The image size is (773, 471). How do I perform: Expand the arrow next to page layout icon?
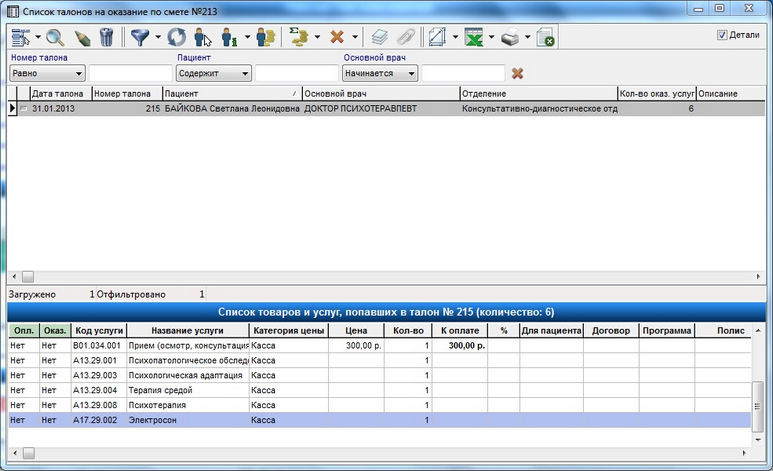coord(455,37)
